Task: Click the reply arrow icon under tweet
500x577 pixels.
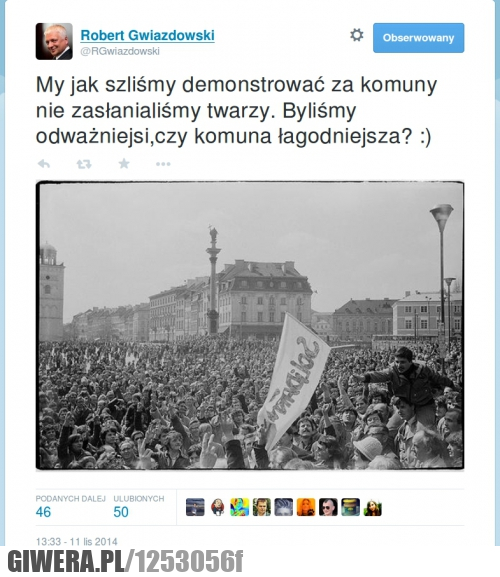Action: (x=44, y=164)
